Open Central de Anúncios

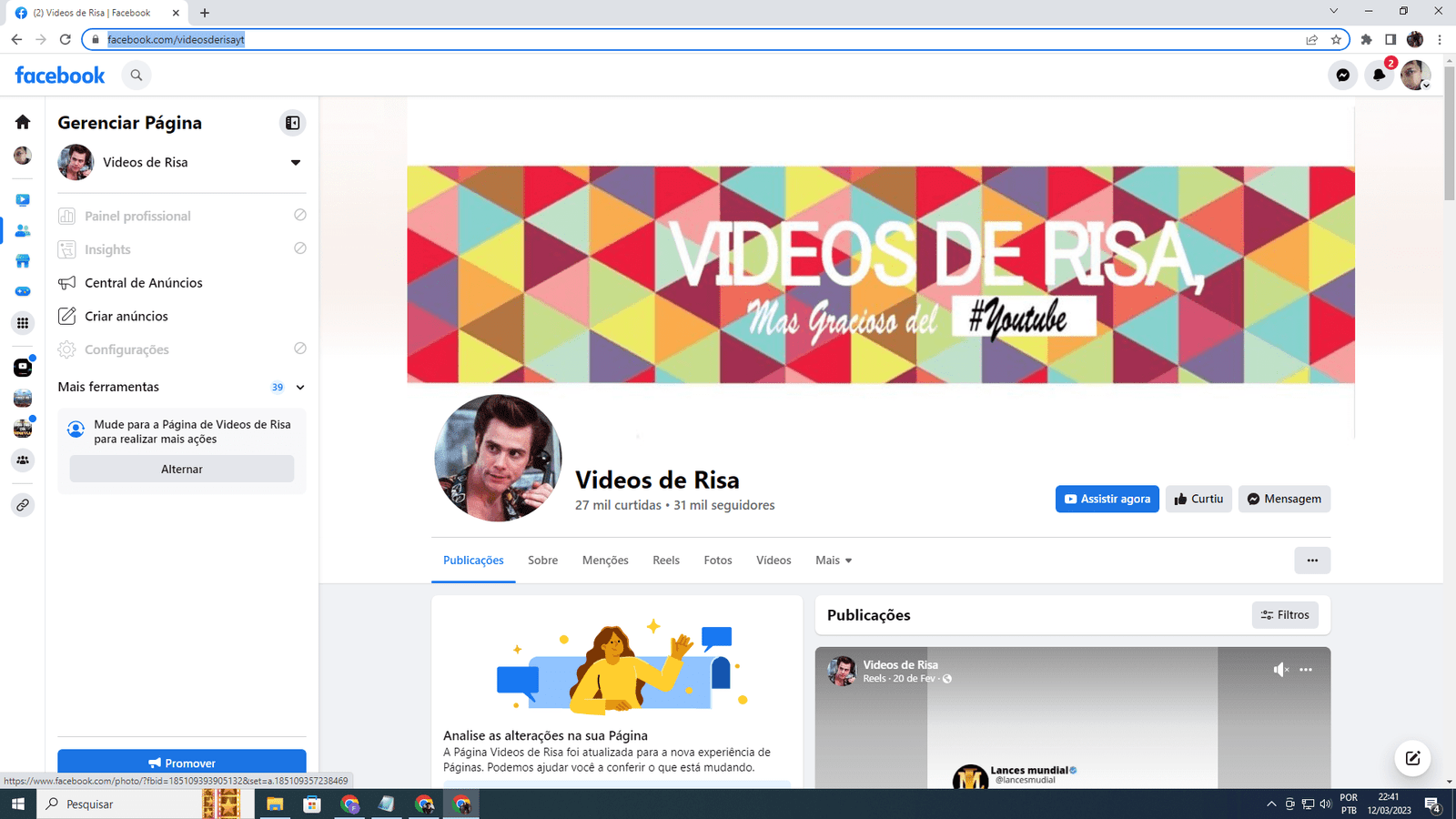click(182, 283)
